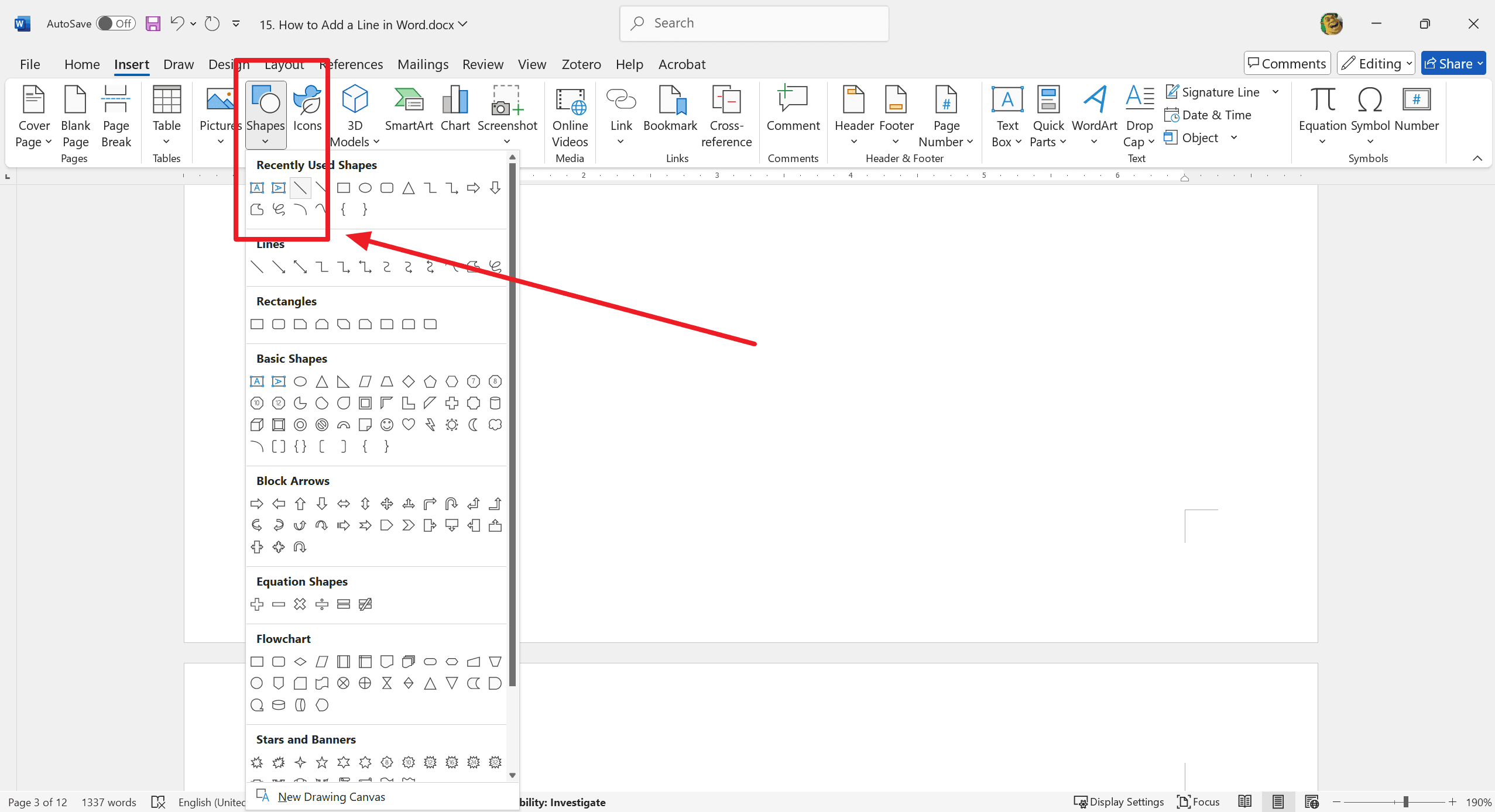This screenshot has width=1495, height=812.
Task: Select a recently used bracket shape
Action: [344, 209]
